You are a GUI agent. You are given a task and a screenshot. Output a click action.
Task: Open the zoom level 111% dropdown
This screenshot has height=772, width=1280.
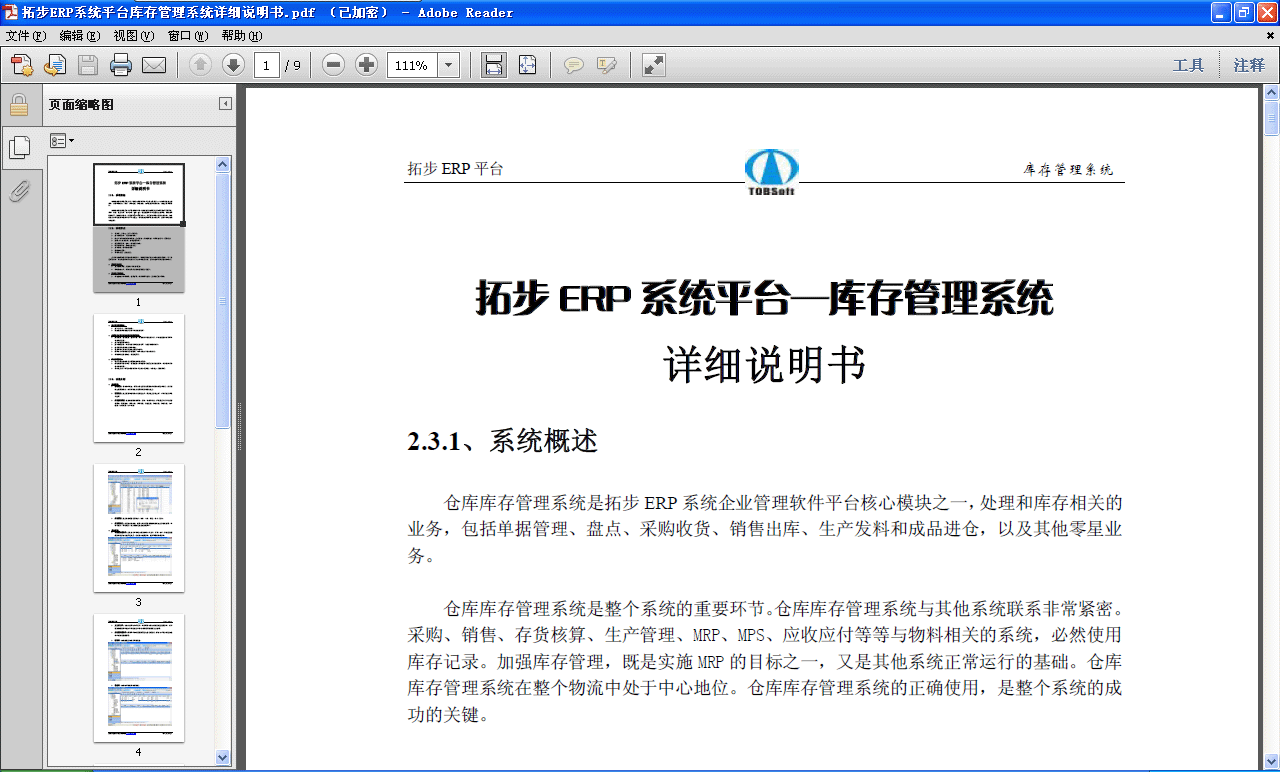pyautogui.click(x=448, y=64)
